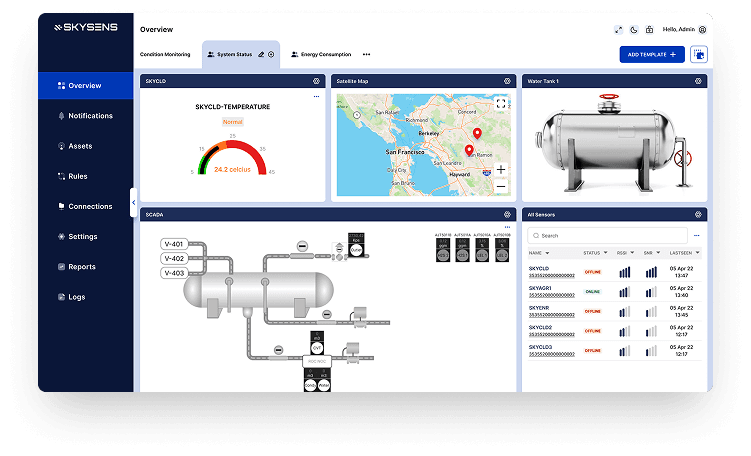Expand the LASTSEEN column sort dropdown
751x456 pixels.
point(697,253)
